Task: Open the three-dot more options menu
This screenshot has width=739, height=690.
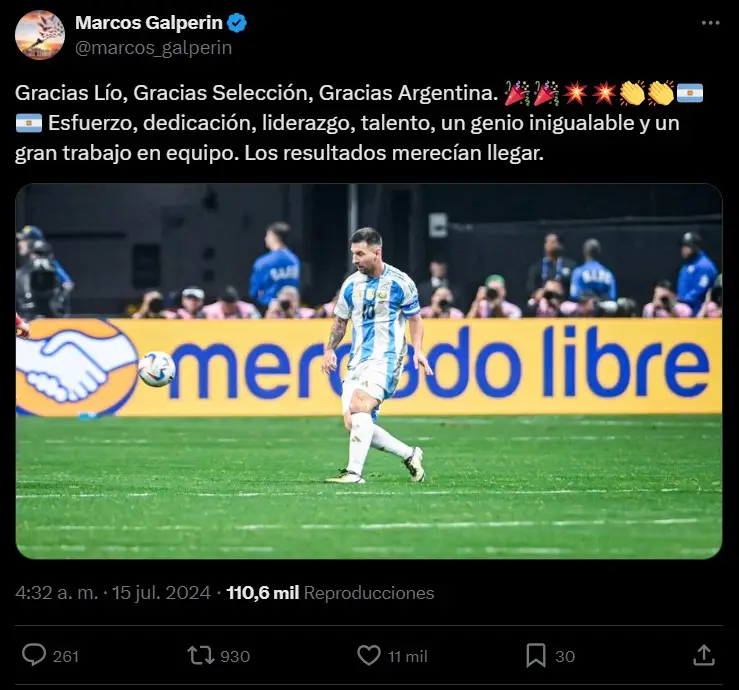Action: pos(710,23)
